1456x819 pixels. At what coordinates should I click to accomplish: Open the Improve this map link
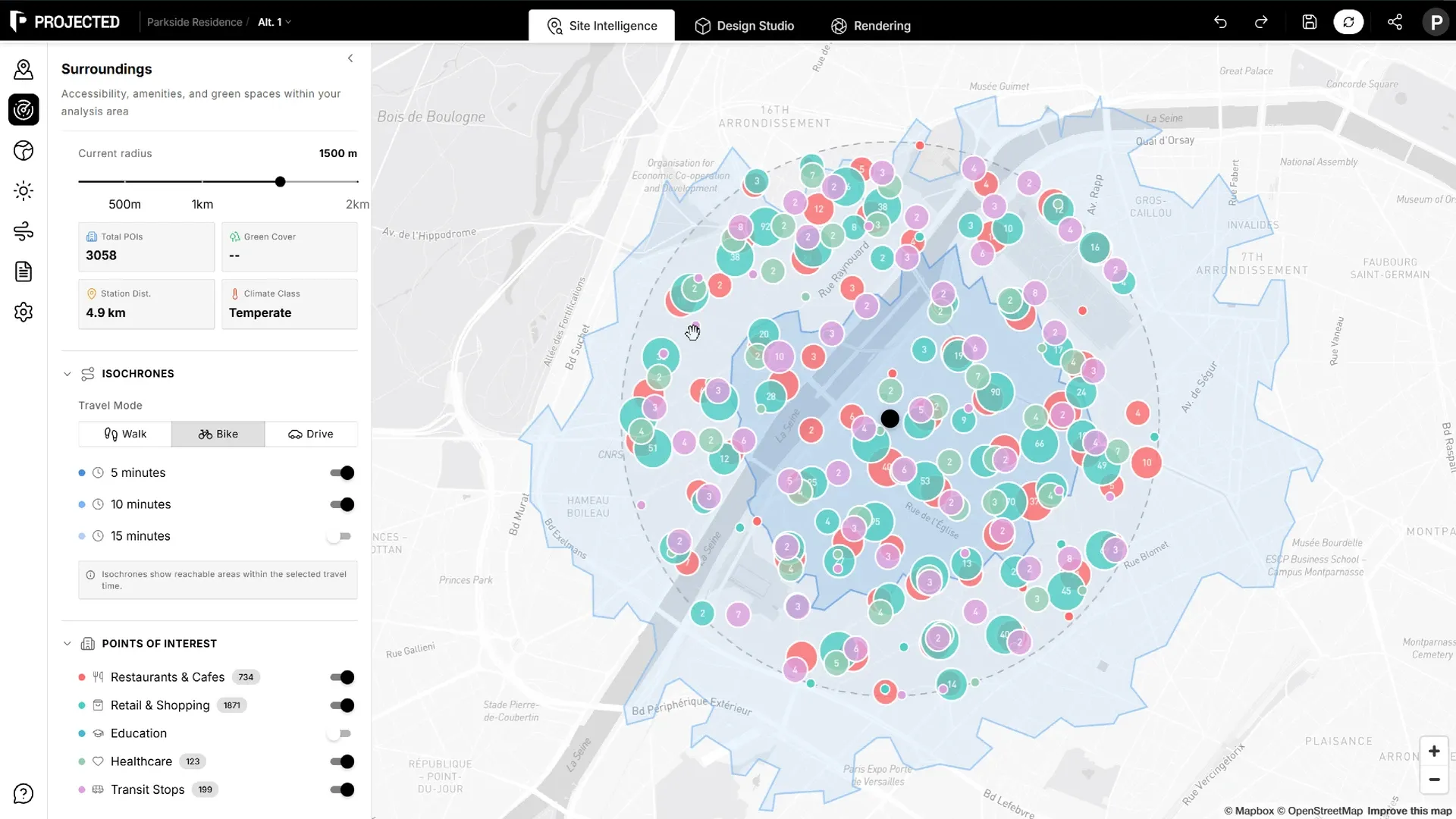(x=1409, y=811)
